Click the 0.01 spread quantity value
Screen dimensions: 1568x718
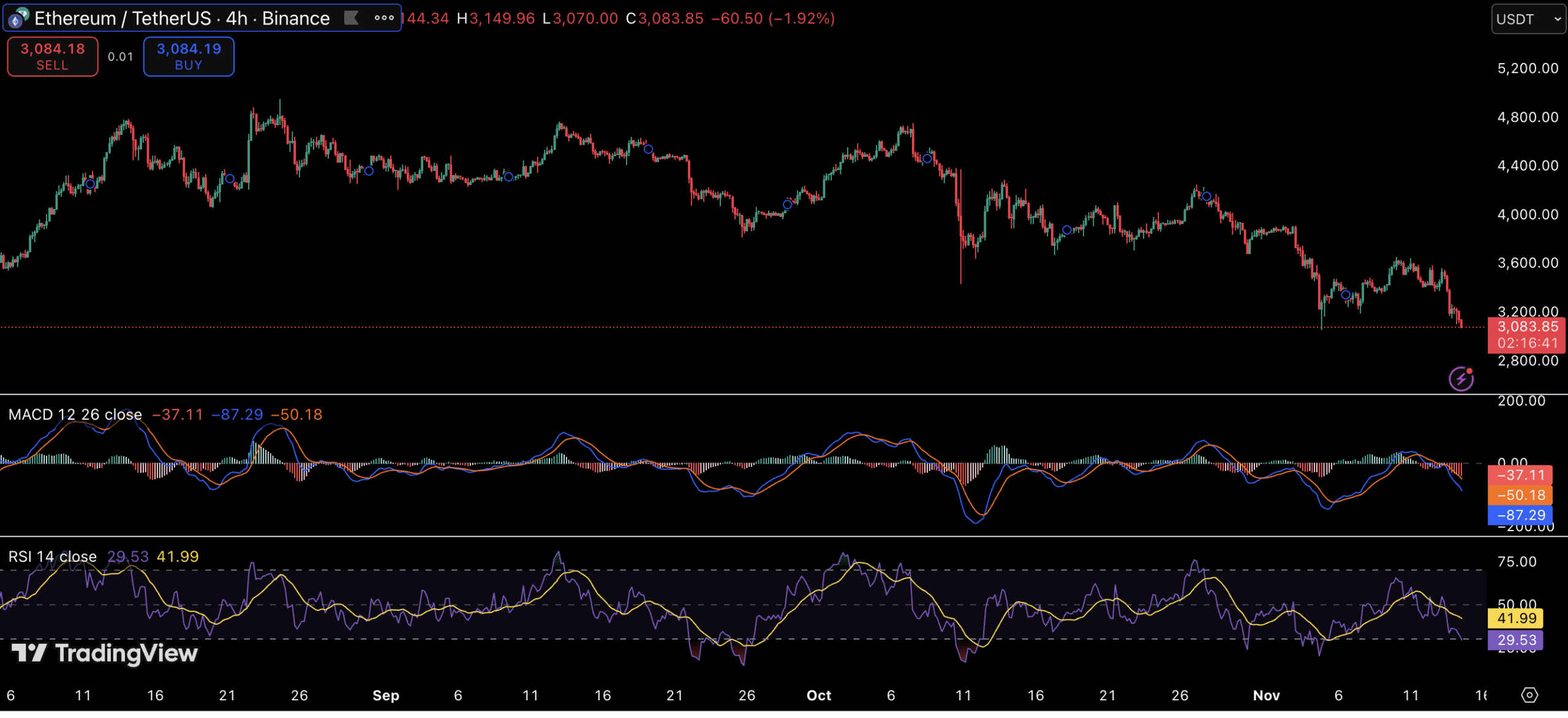121,57
